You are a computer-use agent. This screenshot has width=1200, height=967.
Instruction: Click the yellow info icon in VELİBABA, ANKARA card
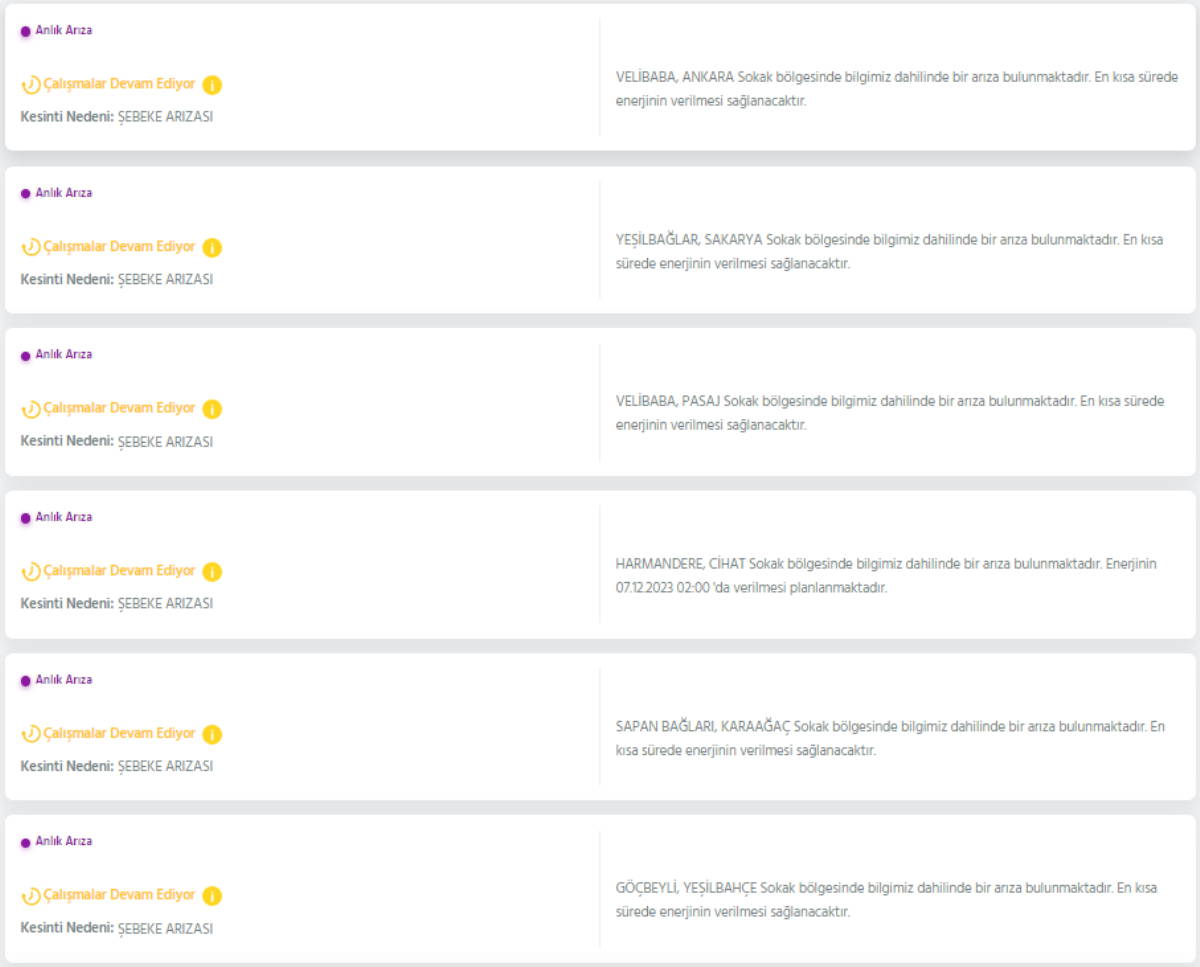pos(212,85)
